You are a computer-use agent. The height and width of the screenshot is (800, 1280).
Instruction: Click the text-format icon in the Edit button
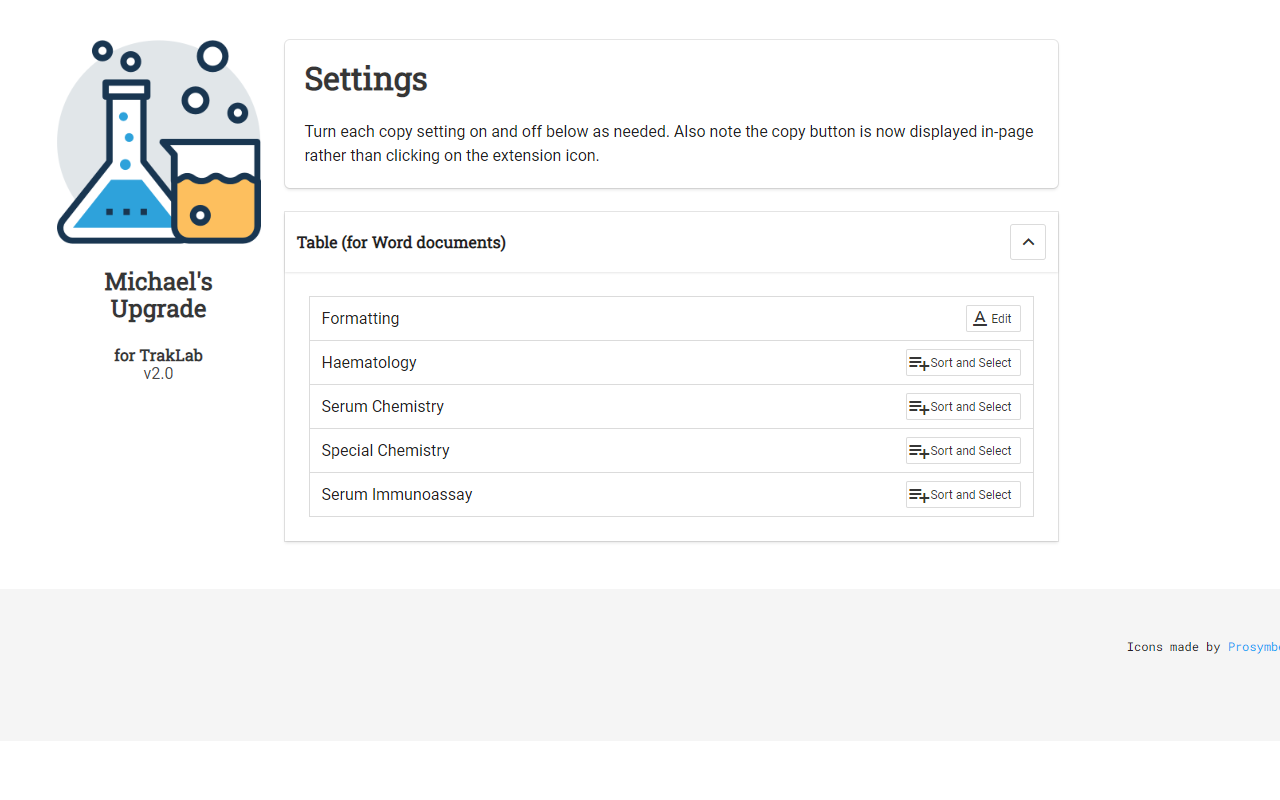(x=980, y=319)
